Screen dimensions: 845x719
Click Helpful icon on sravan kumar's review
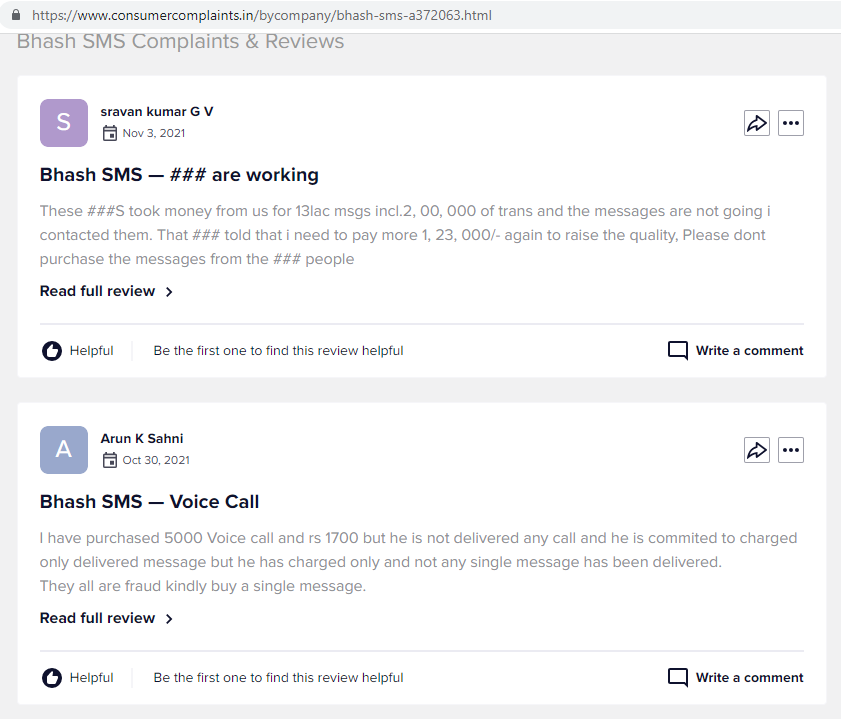pyautogui.click(x=52, y=351)
